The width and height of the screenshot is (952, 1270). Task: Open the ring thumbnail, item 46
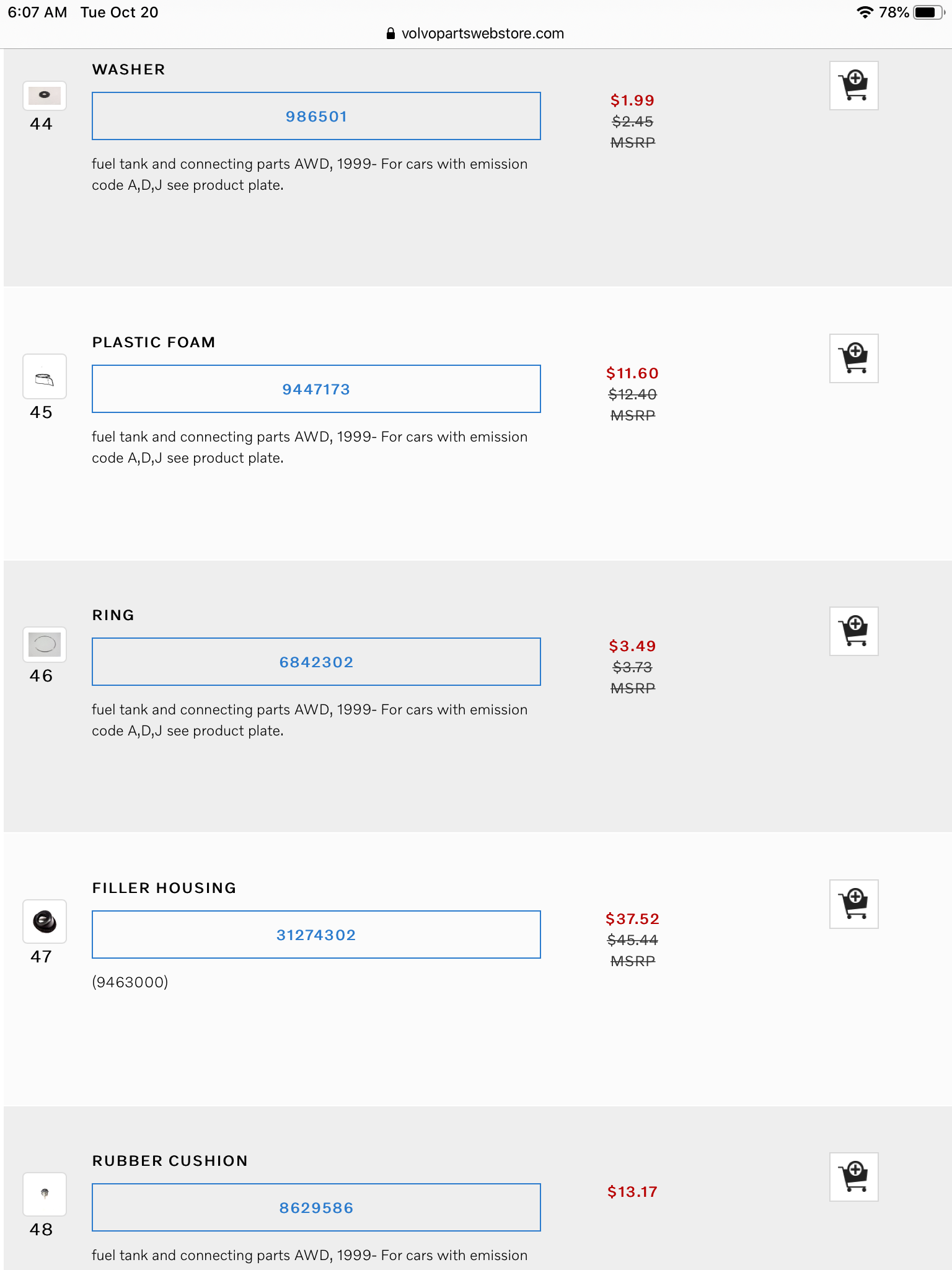coord(45,644)
